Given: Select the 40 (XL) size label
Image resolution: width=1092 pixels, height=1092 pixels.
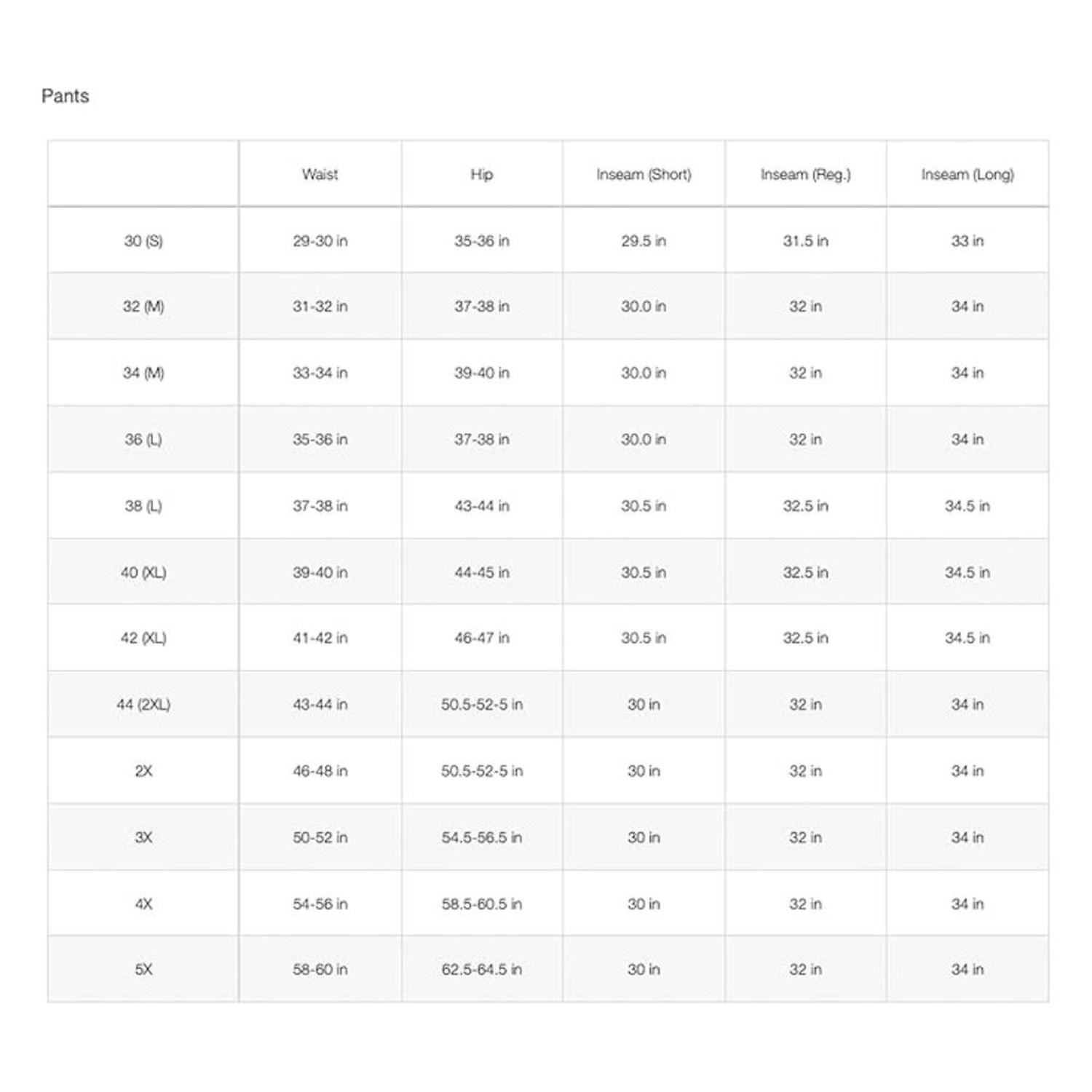Looking at the screenshot, I should click(x=143, y=573).
